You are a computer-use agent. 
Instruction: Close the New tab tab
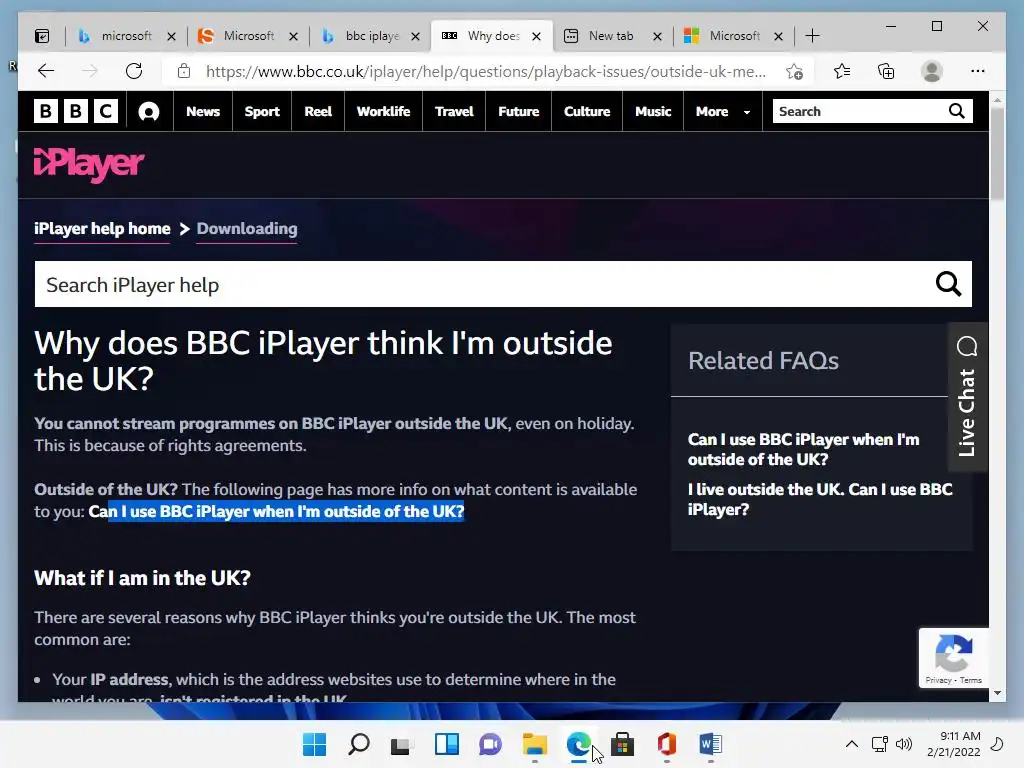[x=658, y=37]
